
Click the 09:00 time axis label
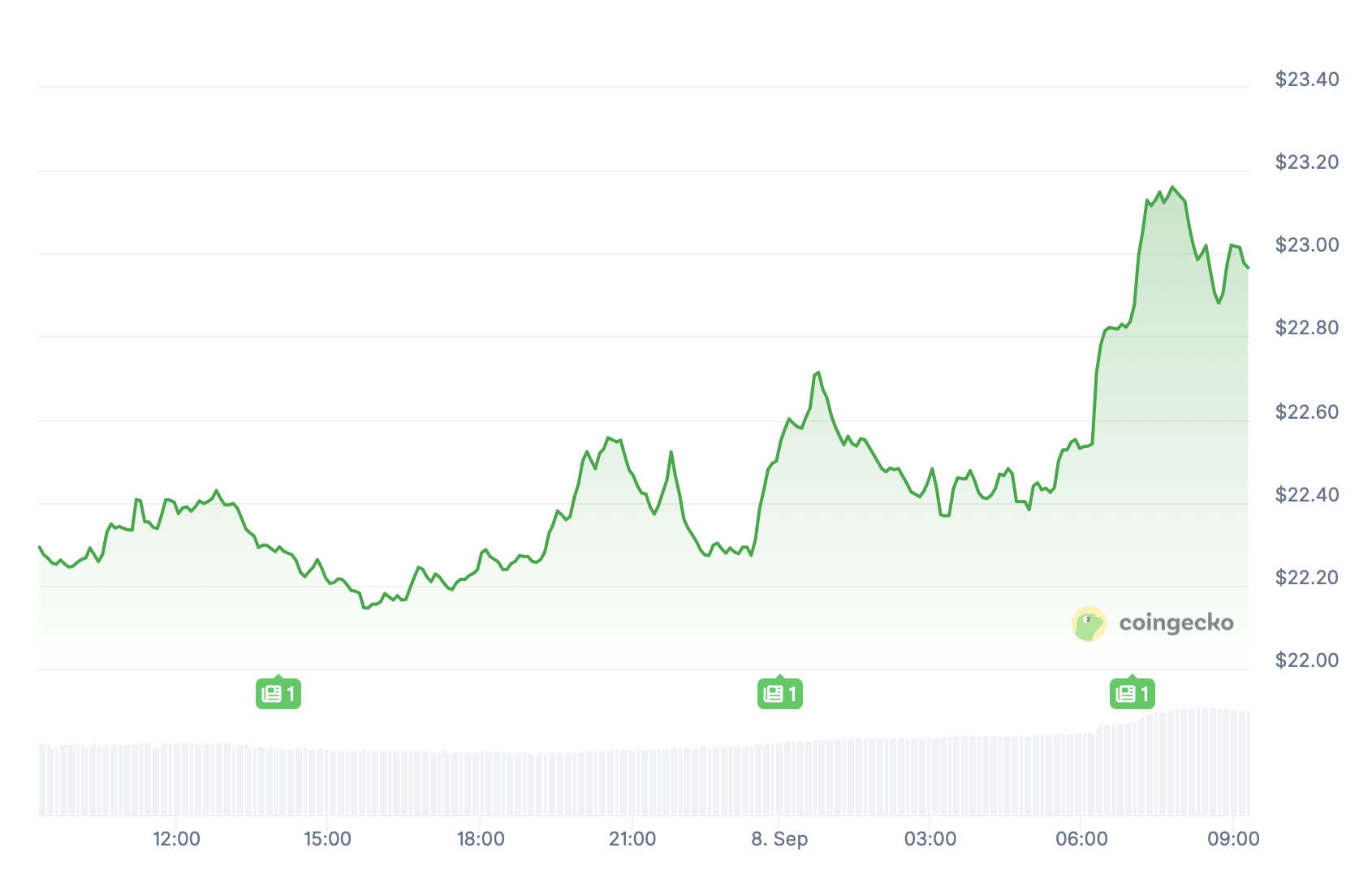point(1233,839)
